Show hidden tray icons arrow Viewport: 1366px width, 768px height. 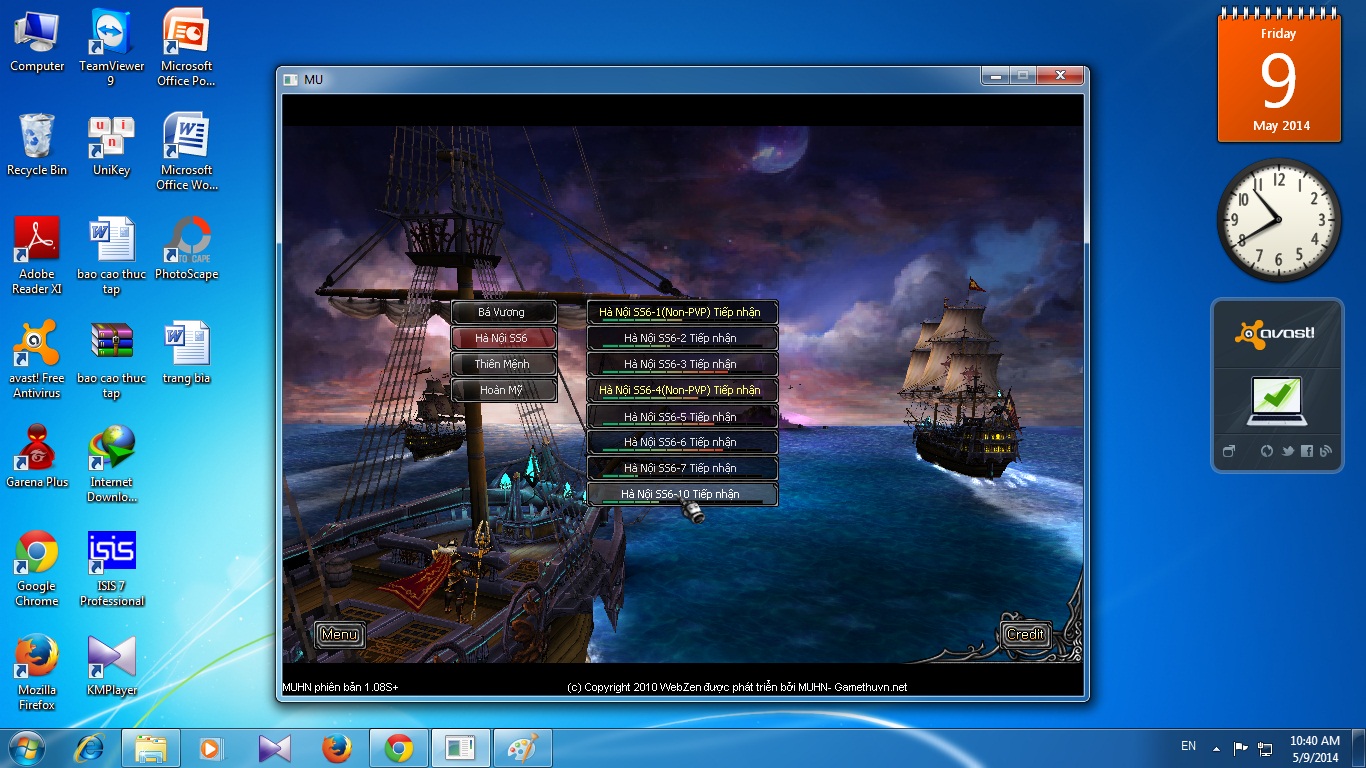point(1216,748)
